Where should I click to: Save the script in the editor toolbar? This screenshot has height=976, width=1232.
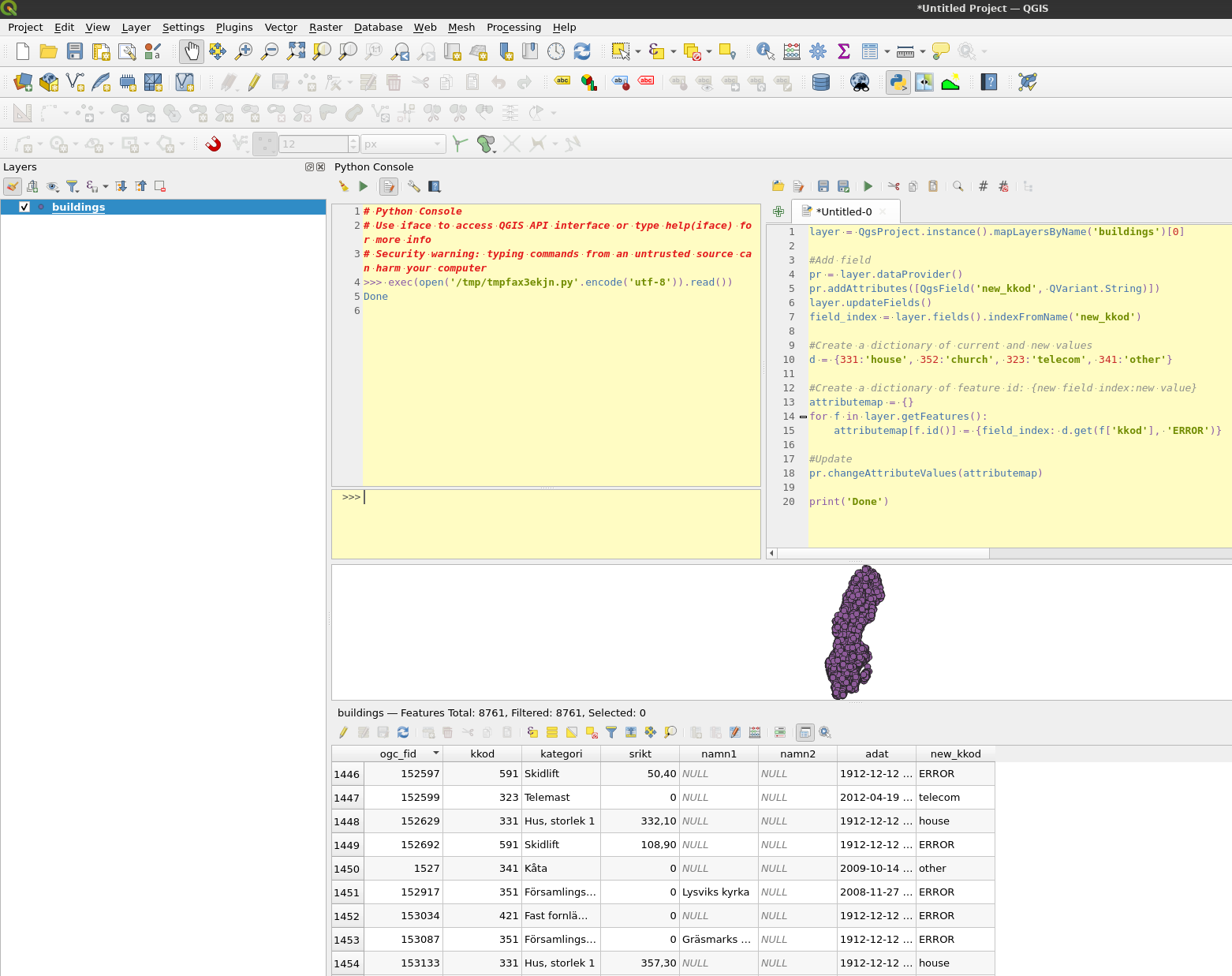coord(823,186)
